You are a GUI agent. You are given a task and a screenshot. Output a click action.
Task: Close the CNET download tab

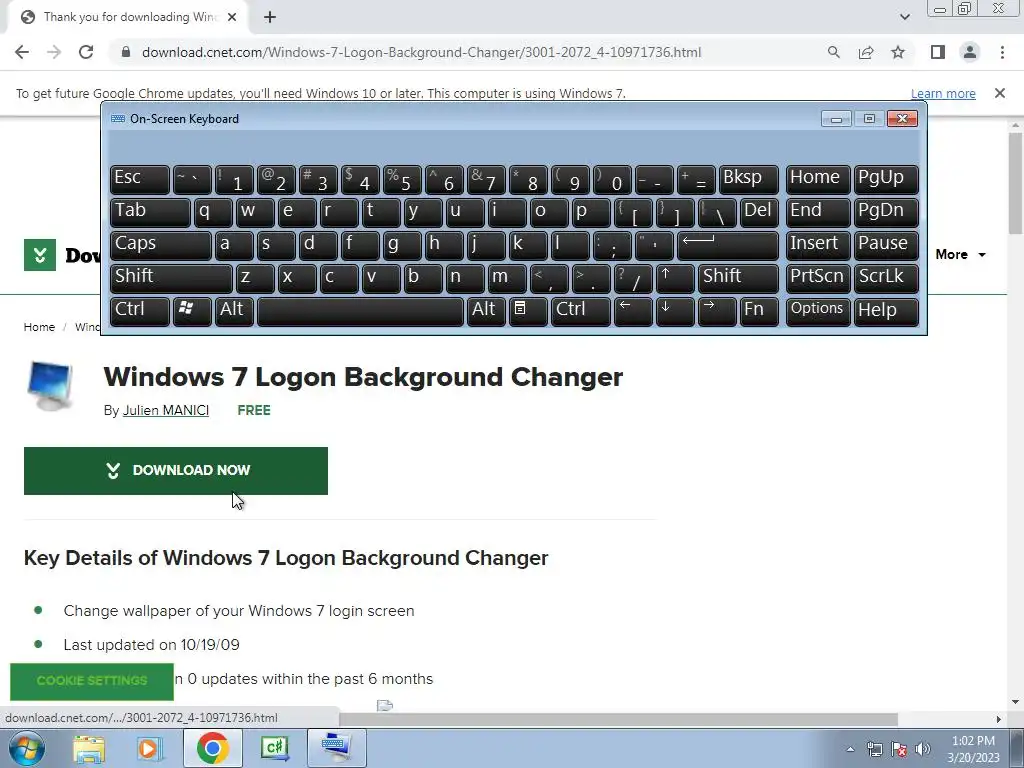[x=232, y=17]
